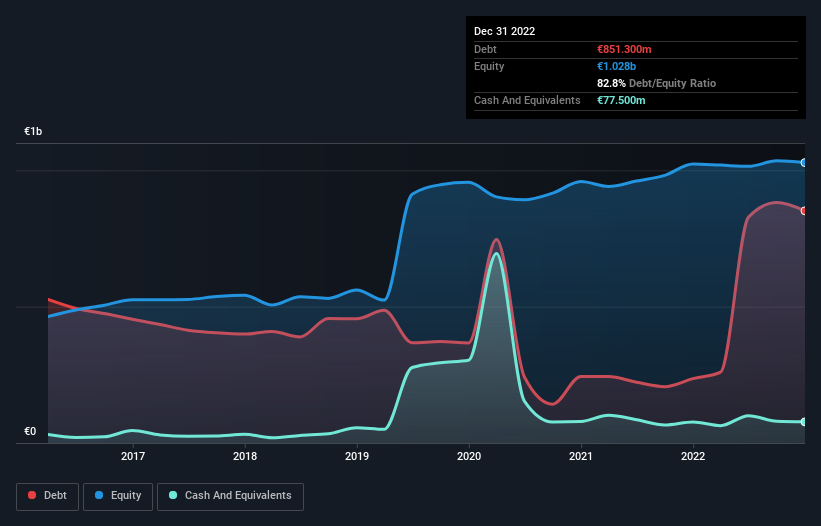This screenshot has height=526, width=821.
Task: Toggle the Cash And Equivalents legend button
Action: click(x=230, y=496)
